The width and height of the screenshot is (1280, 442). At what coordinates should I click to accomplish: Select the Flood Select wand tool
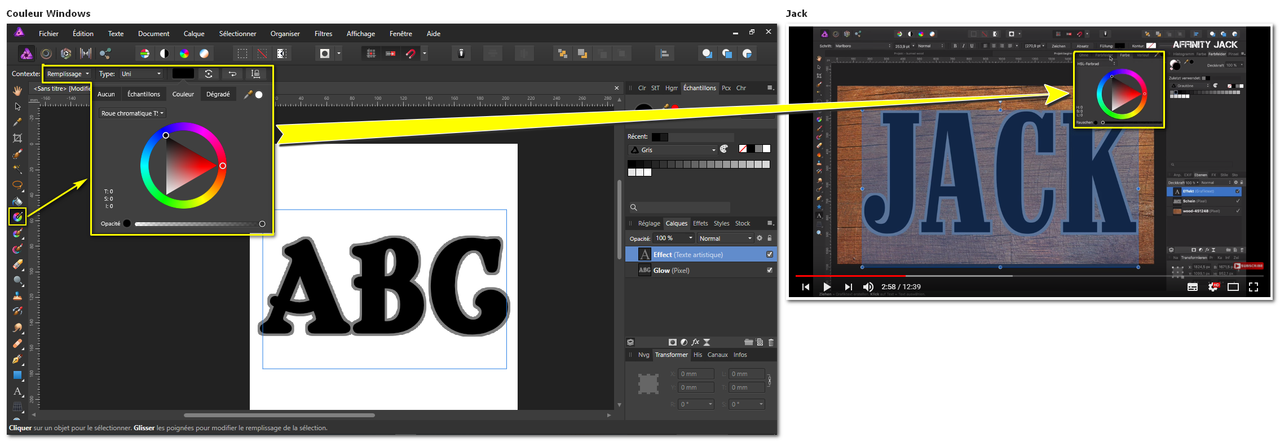tap(18, 169)
